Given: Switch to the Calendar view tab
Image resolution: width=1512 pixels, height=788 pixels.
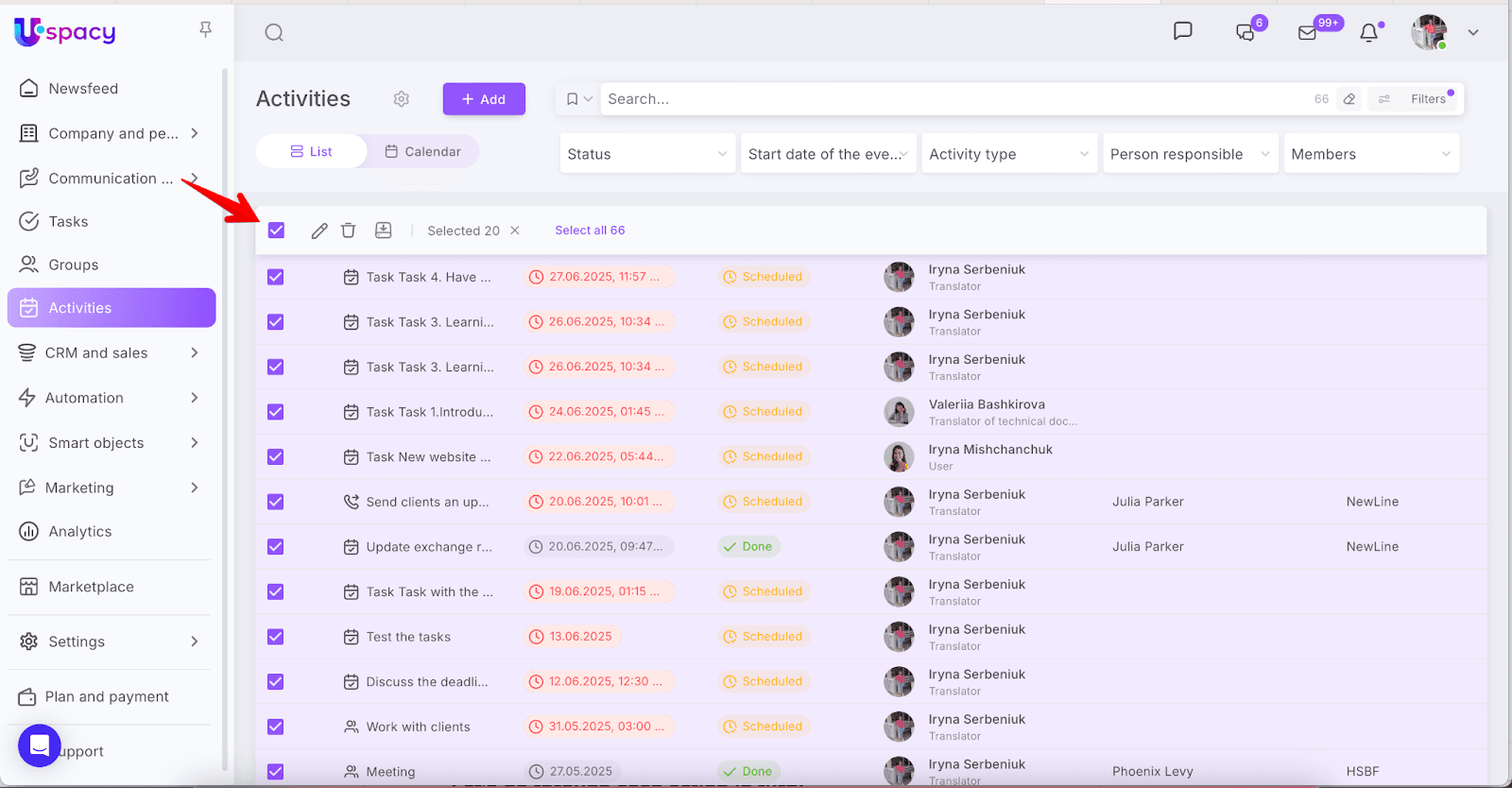Looking at the screenshot, I should (422, 151).
